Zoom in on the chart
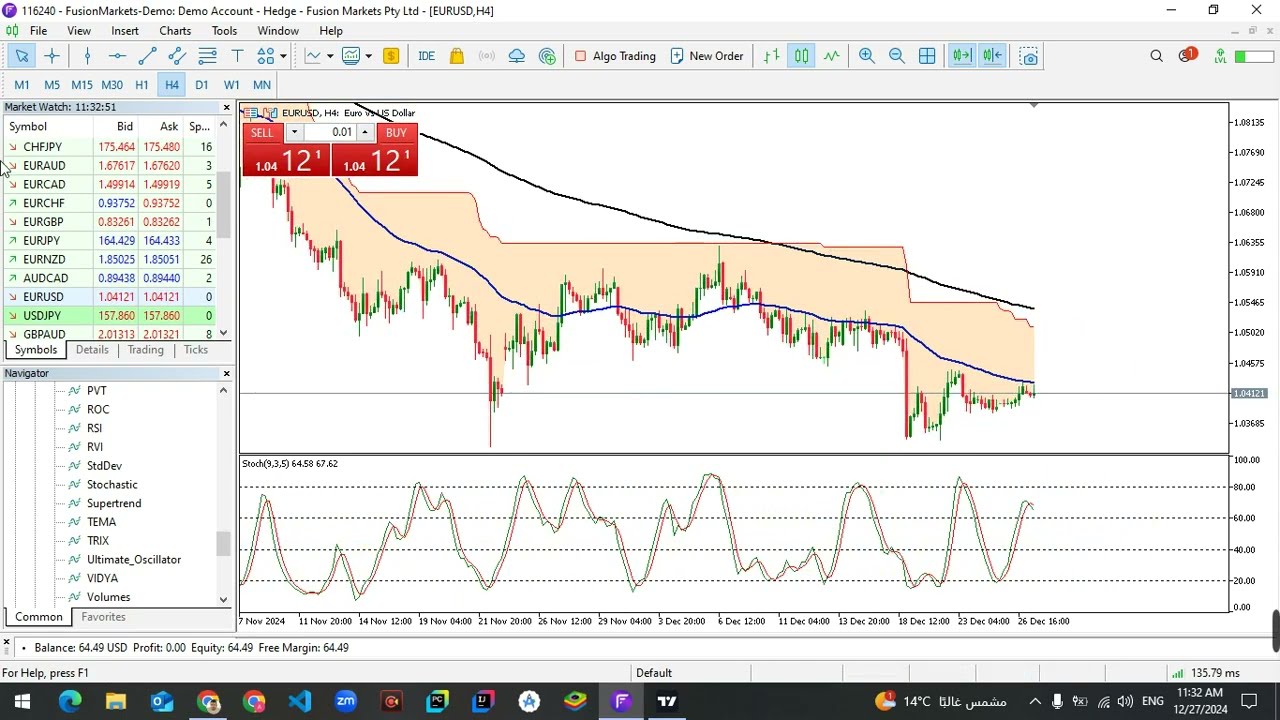The width and height of the screenshot is (1280, 720). 867,56
